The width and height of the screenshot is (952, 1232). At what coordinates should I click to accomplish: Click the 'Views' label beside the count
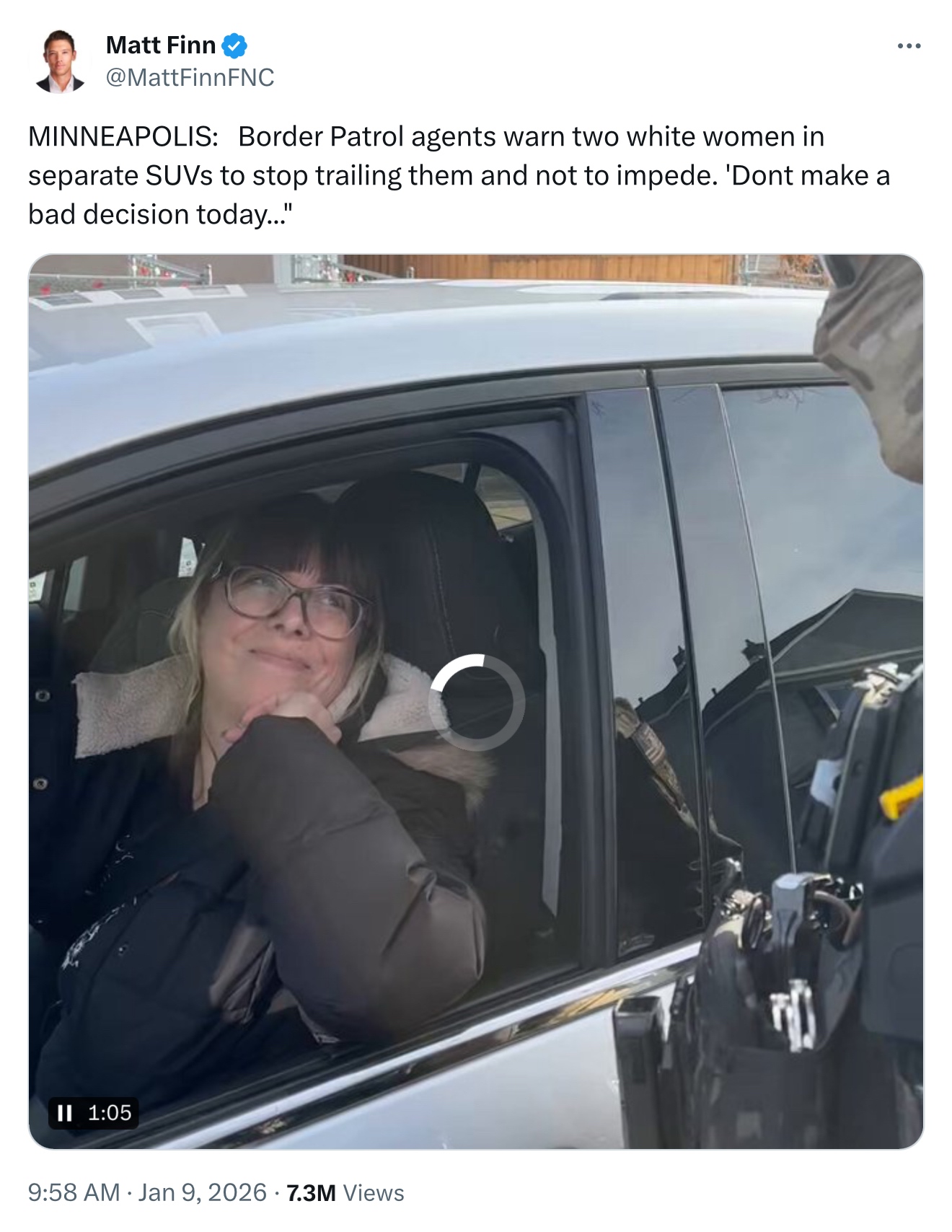(374, 1193)
